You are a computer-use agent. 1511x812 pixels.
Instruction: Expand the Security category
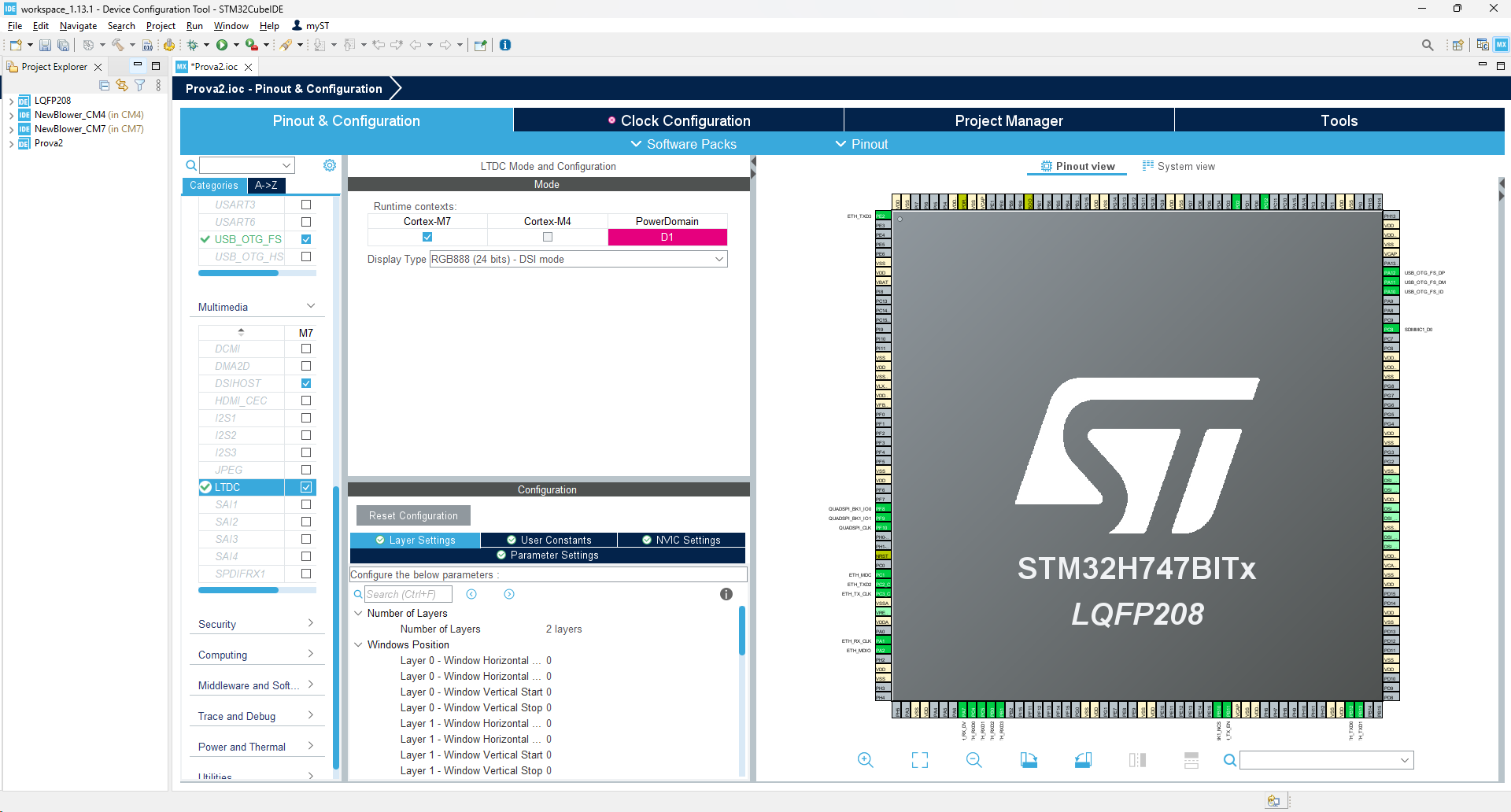pos(312,622)
